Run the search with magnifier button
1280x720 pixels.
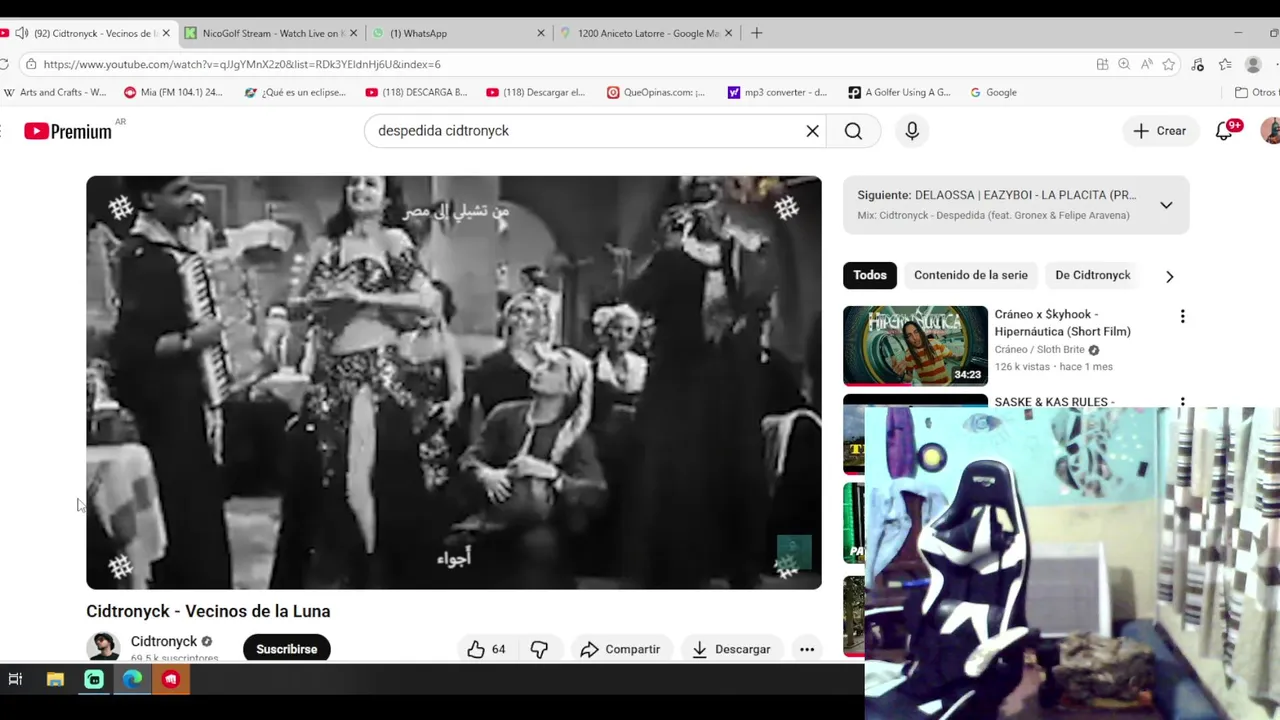[853, 131]
